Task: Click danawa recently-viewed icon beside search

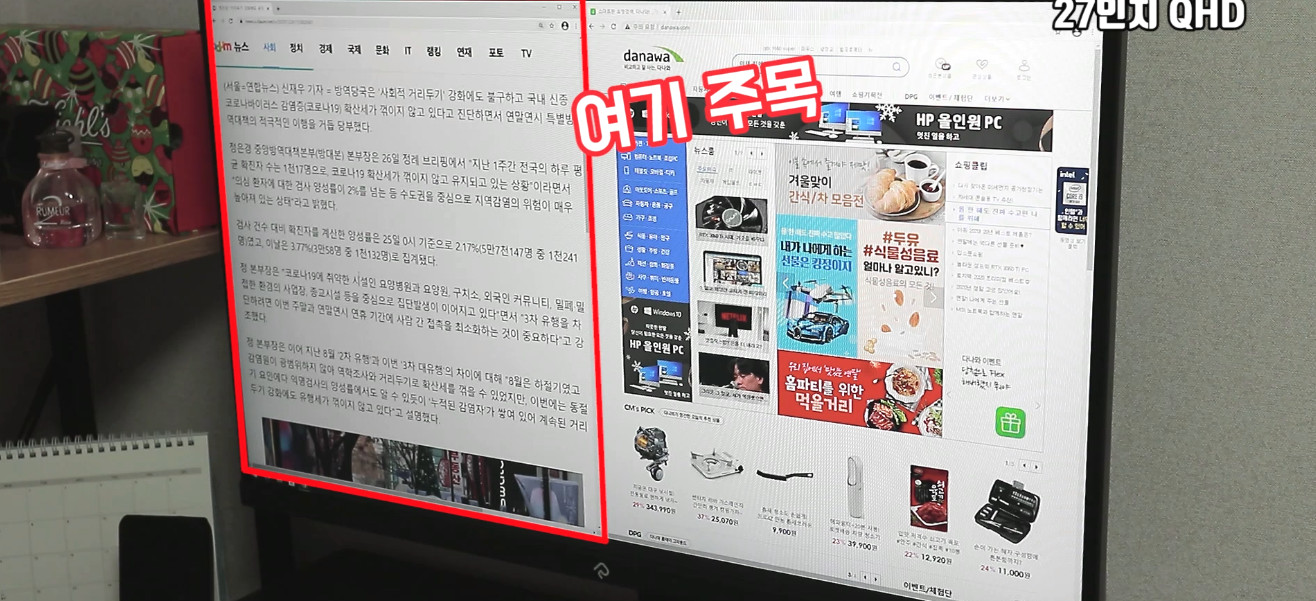Action: [941, 68]
